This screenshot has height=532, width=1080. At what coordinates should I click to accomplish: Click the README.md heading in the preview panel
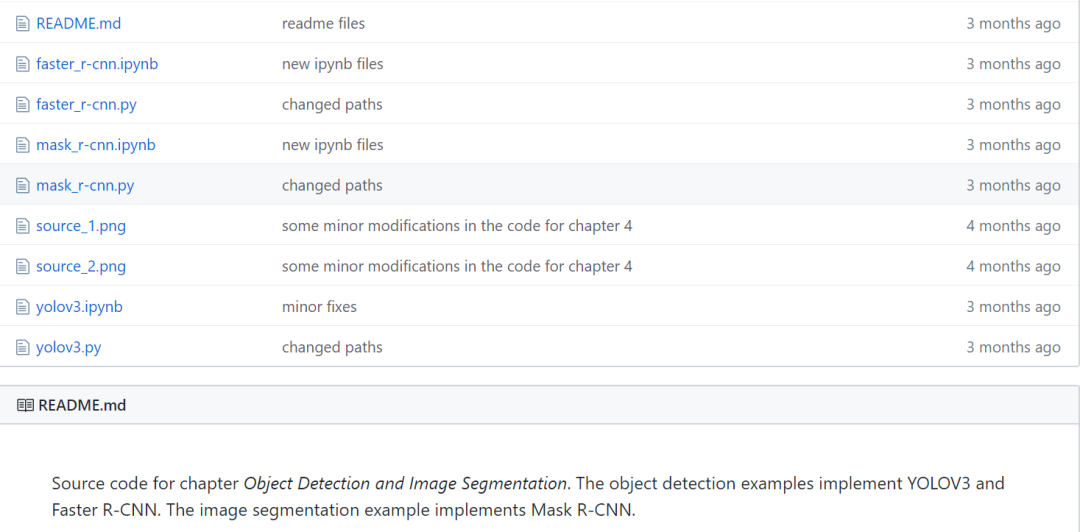[82, 405]
